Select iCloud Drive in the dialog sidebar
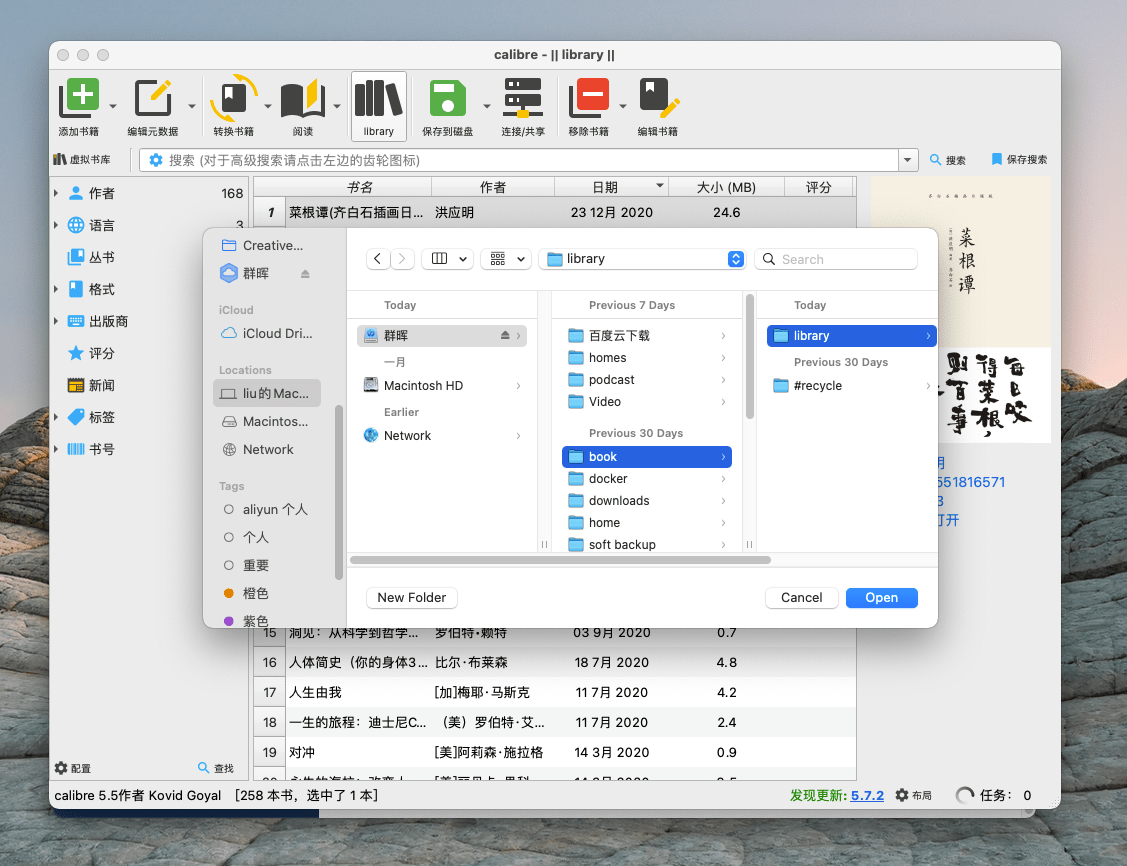The height and width of the screenshot is (866, 1127). pos(276,333)
